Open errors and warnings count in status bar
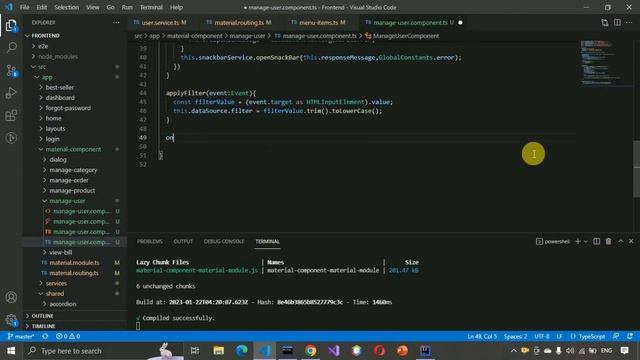 pyautogui.click(x=68, y=336)
